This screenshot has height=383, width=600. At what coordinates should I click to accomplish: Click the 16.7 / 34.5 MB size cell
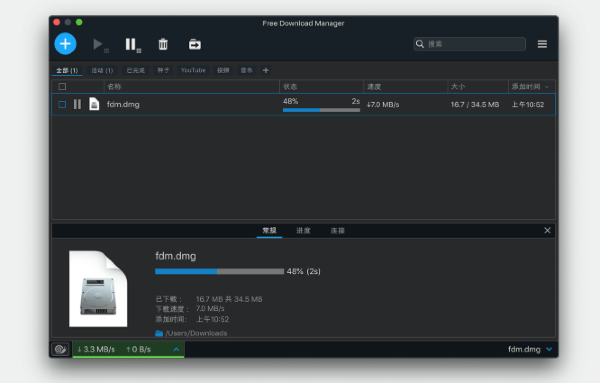pos(475,104)
